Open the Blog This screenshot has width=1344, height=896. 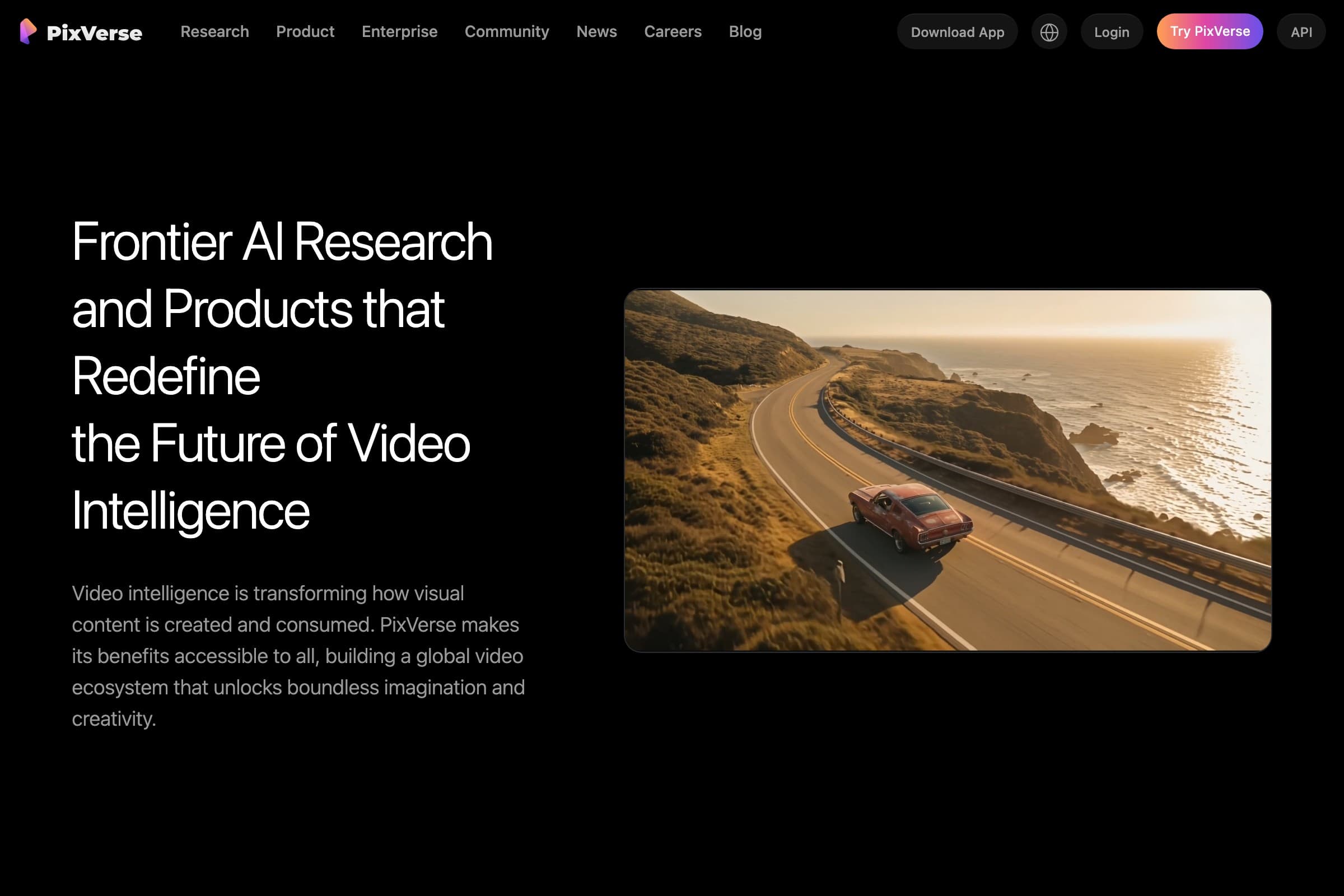click(x=745, y=32)
